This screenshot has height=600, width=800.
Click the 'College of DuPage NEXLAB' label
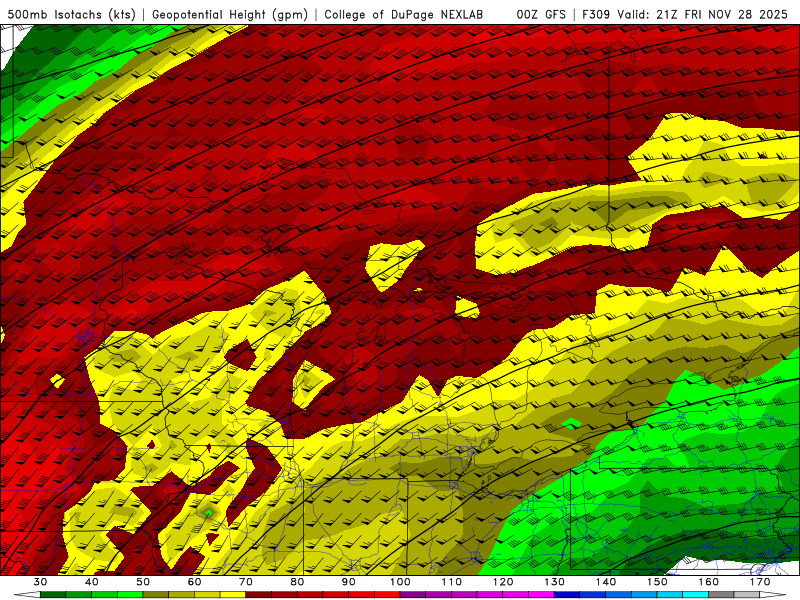point(404,15)
